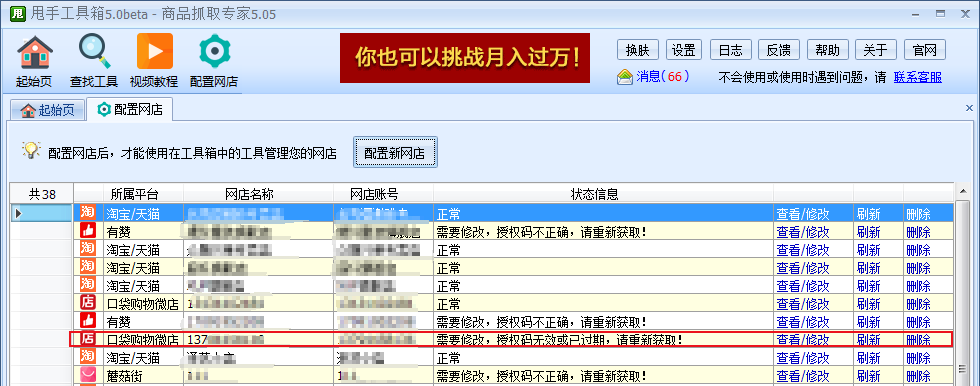Open 消息(66) messages link
This screenshot has width=980, height=386.
(662, 76)
